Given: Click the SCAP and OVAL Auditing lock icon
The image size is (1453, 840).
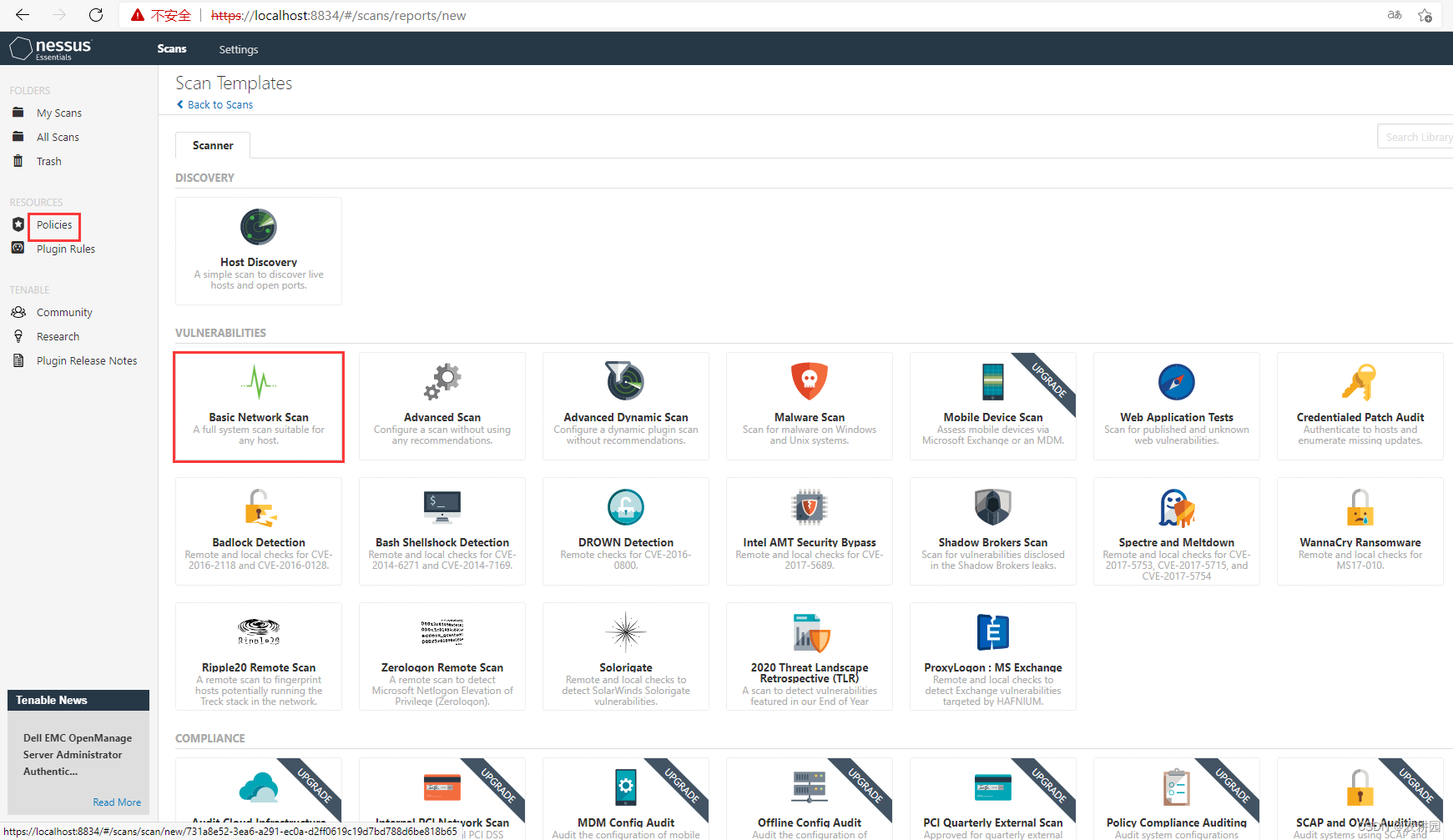Looking at the screenshot, I should [x=1360, y=787].
